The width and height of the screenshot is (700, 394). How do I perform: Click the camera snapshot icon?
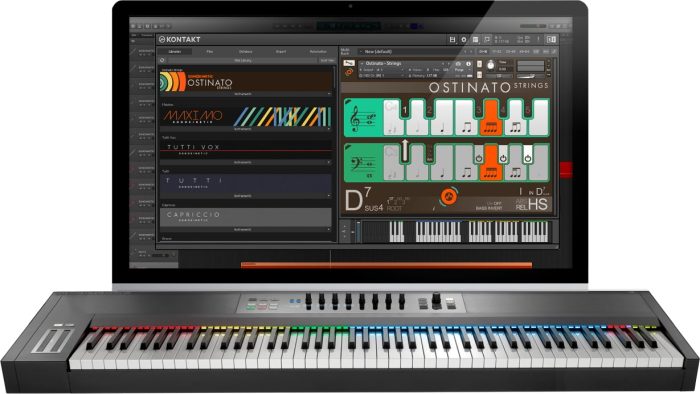tap(458, 64)
